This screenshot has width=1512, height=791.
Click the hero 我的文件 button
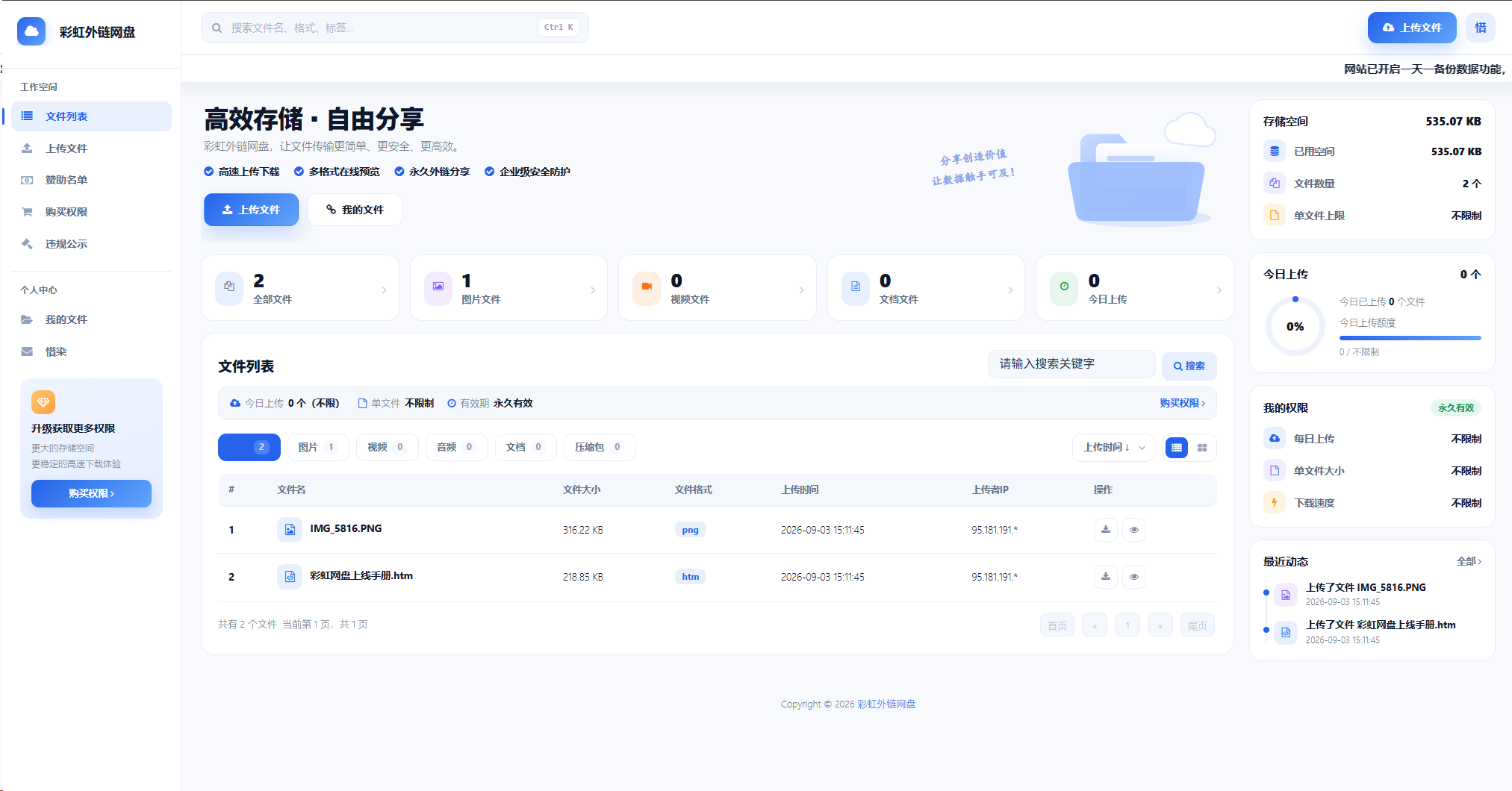tap(355, 210)
